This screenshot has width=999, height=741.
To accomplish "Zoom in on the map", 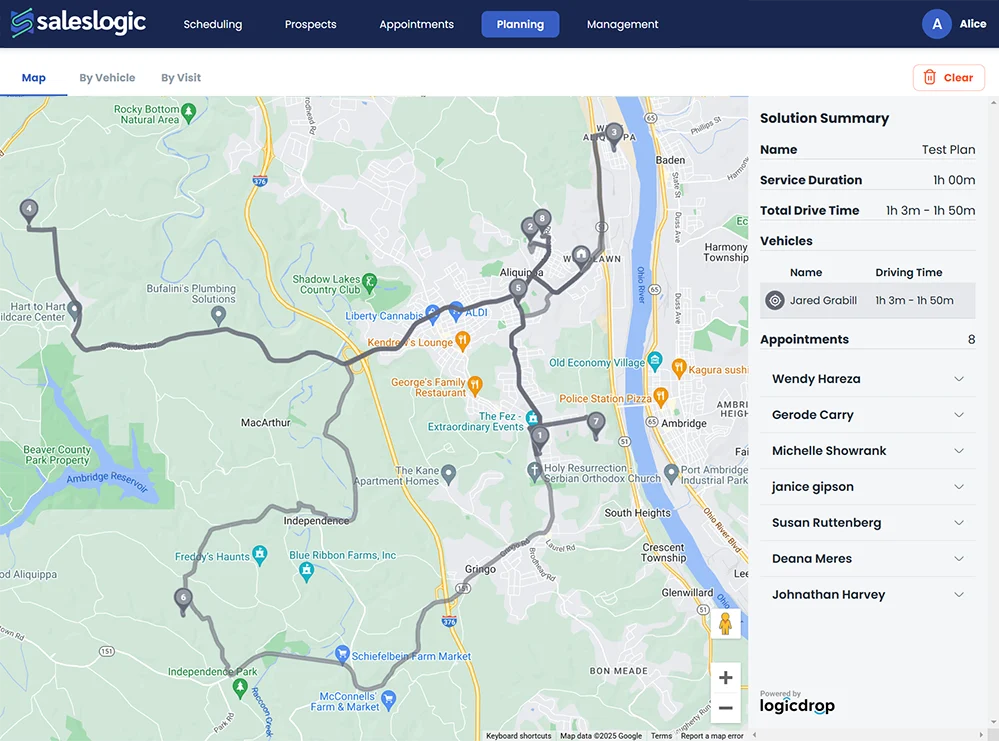I will tap(726, 678).
